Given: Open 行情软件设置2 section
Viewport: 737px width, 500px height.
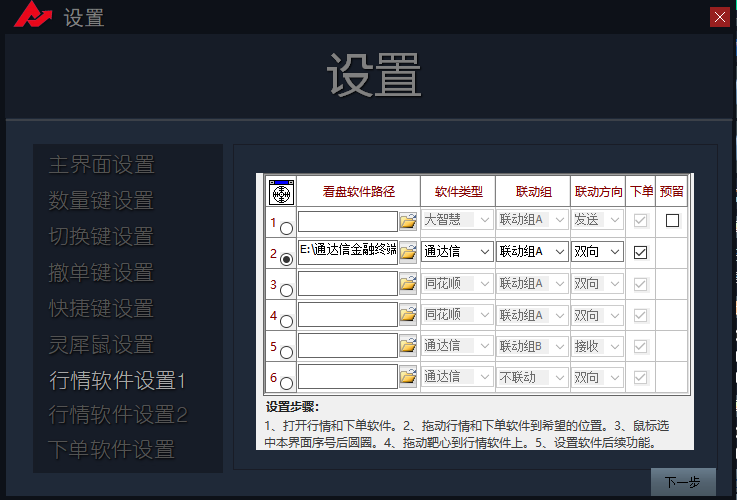Looking at the screenshot, I should [x=118, y=415].
